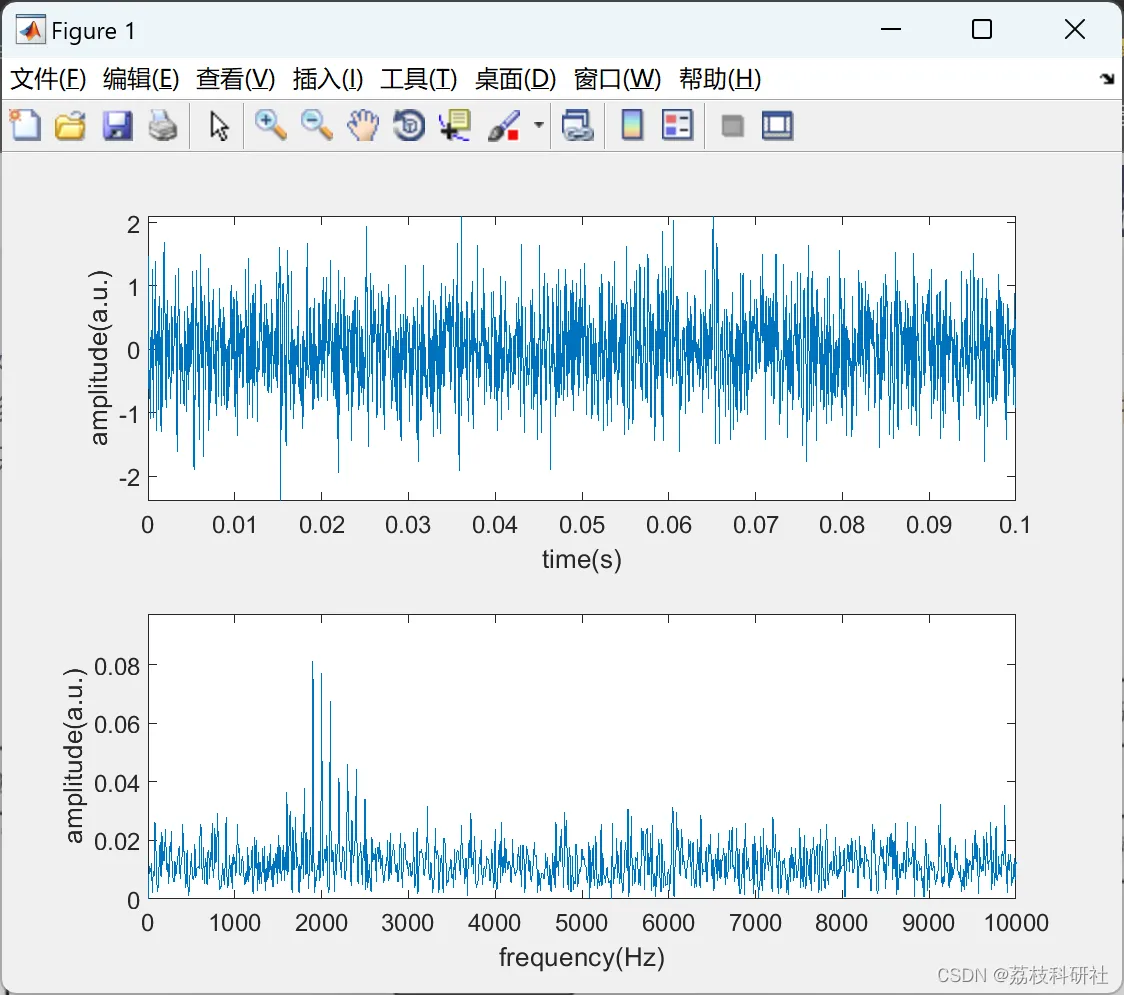
Task: Click the bottom plot's amplitude(a.u.) label
Action: 74,756
